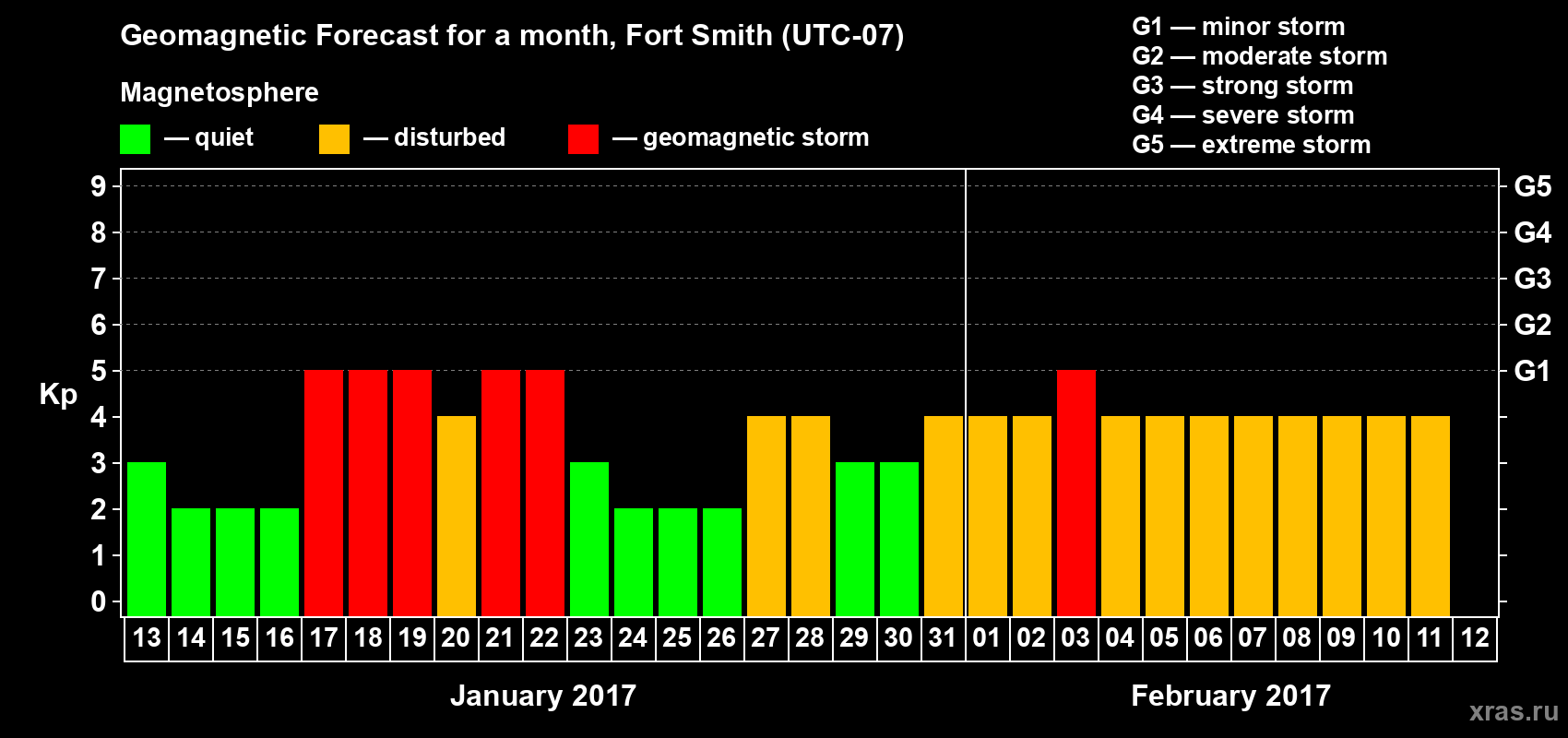Click the orange bar for January 27

766,516
